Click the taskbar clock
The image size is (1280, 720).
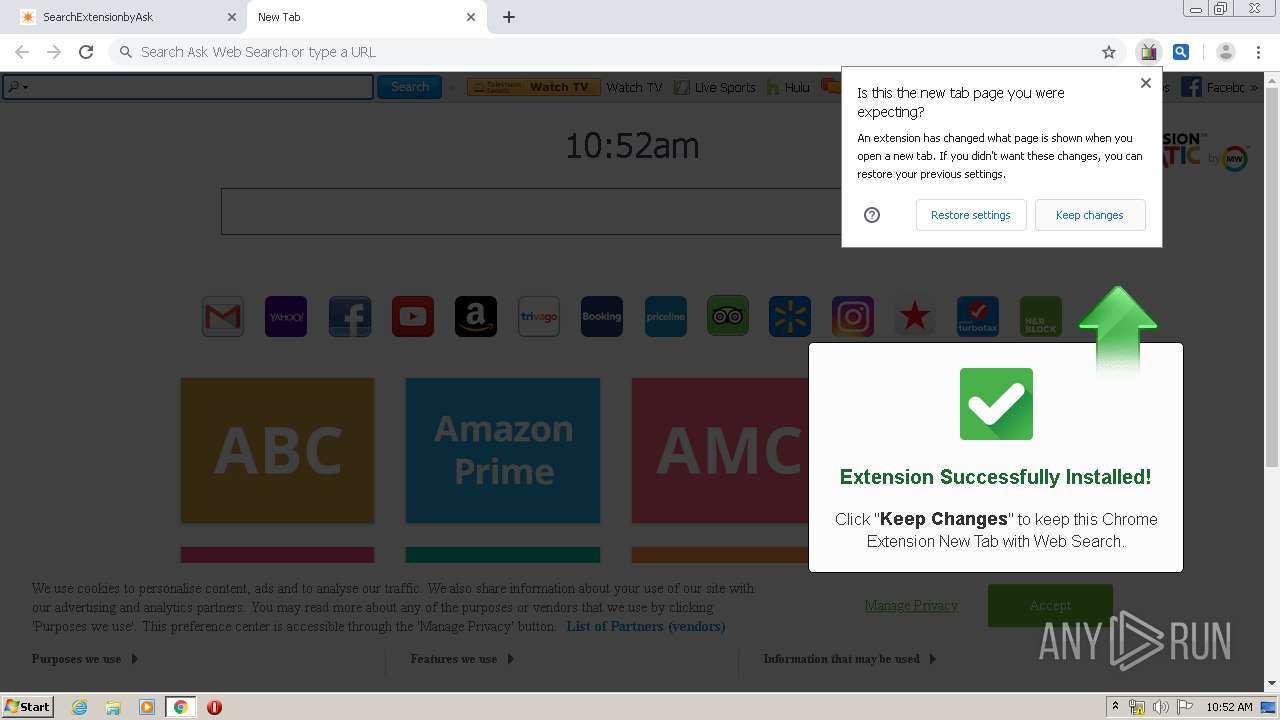click(x=1229, y=707)
